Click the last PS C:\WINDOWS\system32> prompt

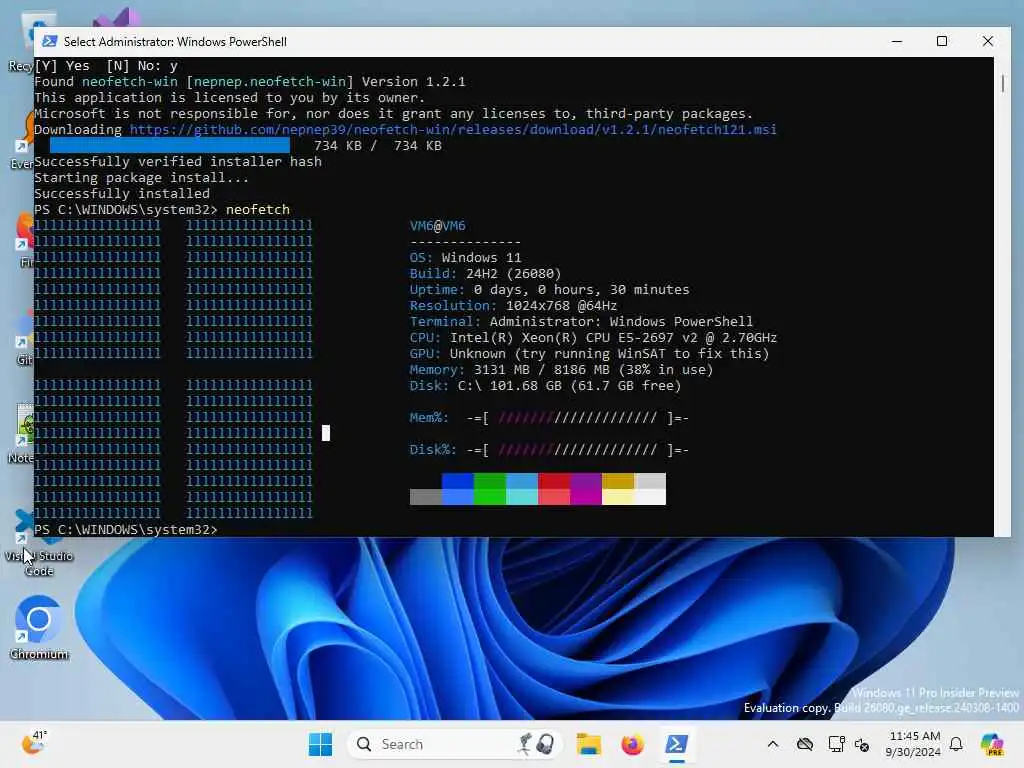tap(125, 530)
